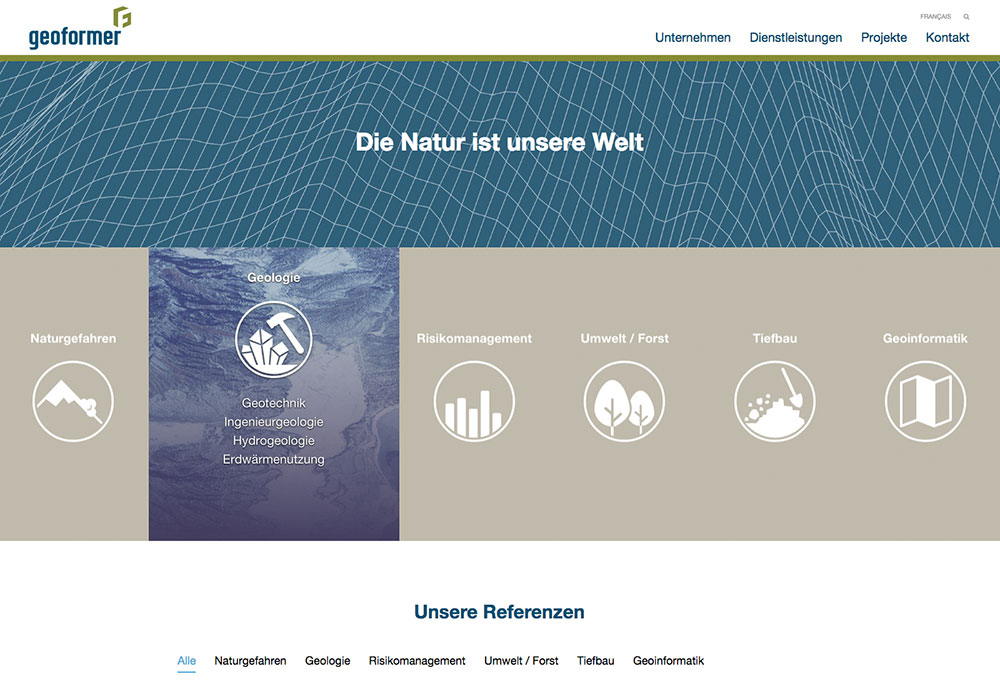Open the Unternehmen menu
The width and height of the screenshot is (1000, 684).
coord(693,38)
